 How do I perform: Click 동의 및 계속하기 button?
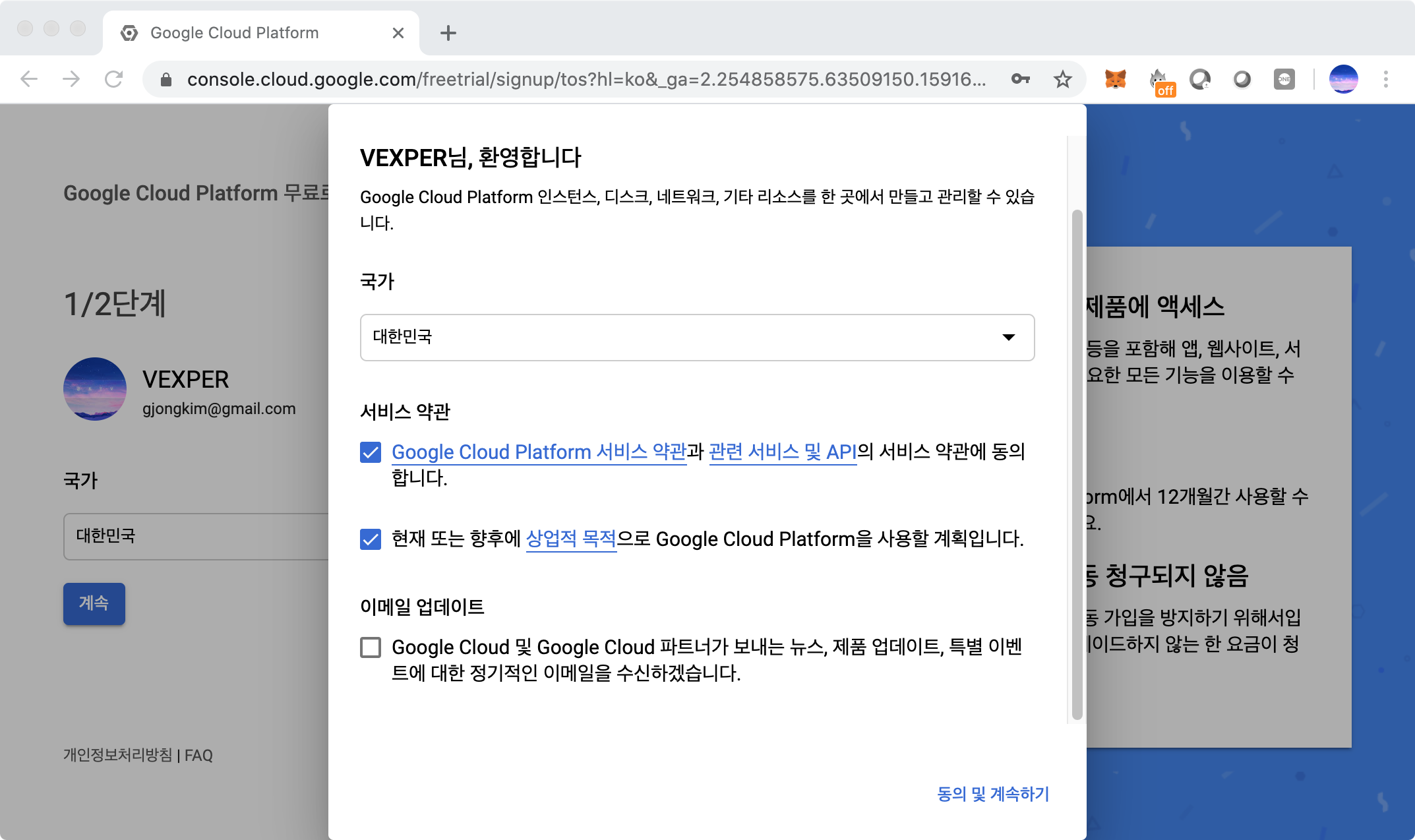993,794
